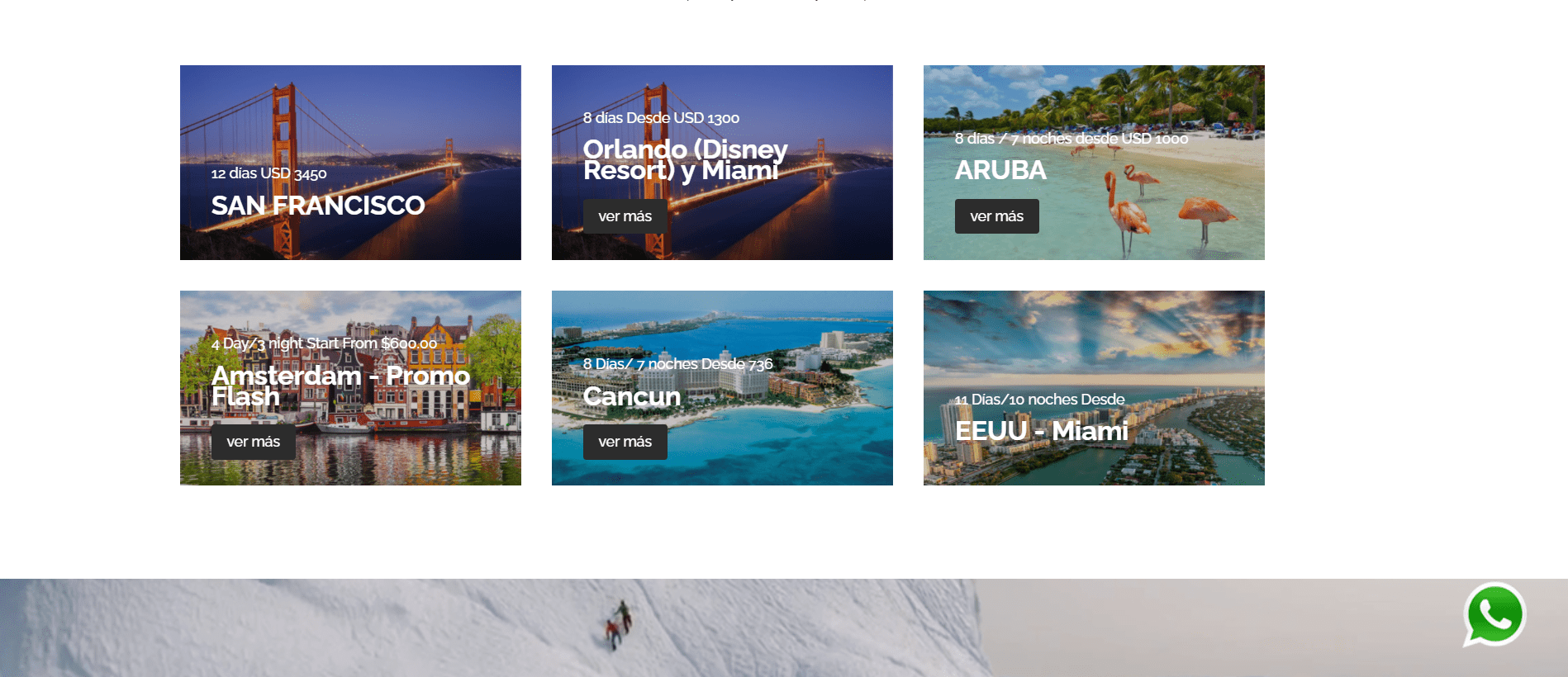Image resolution: width=1568 pixels, height=677 pixels.
Task: Open the WhatsApp chat icon
Action: pos(1494,615)
